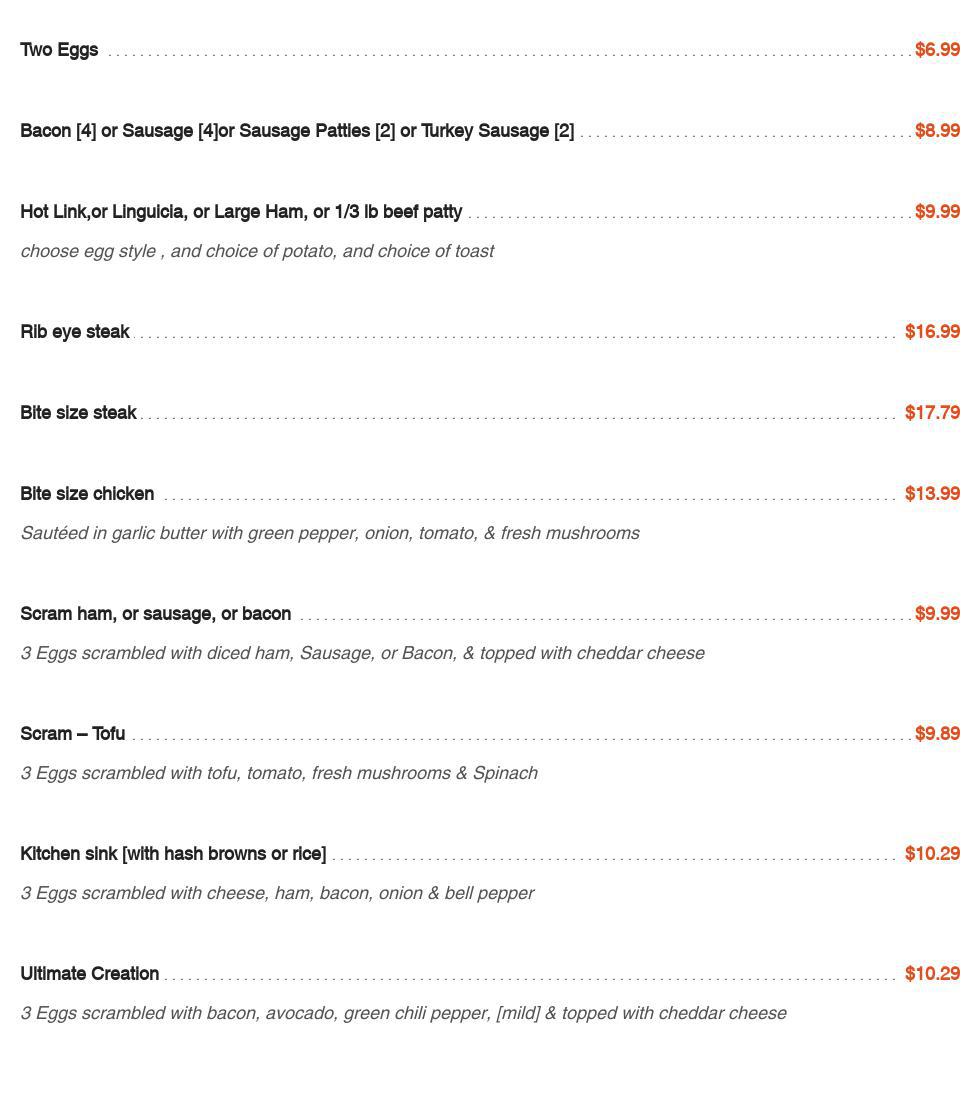Select the Rib eye steak item

75,332
